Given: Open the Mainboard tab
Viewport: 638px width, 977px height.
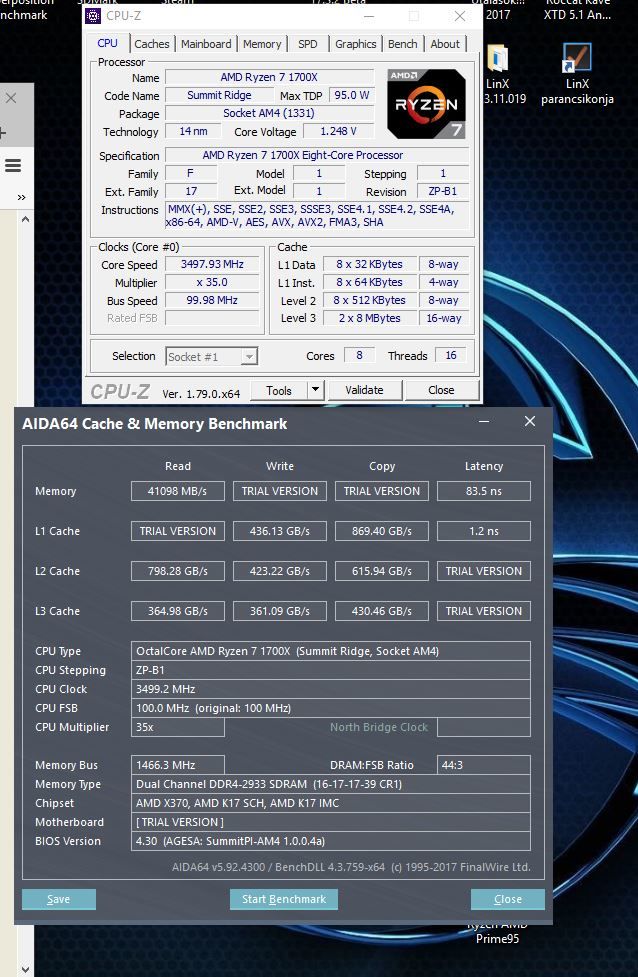Looking at the screenshot, I should pos(206,44).
